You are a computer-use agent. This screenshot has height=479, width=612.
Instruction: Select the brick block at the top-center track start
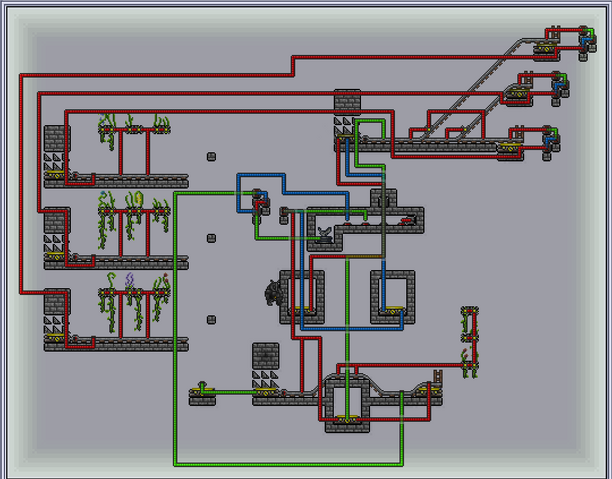(347, 102)
